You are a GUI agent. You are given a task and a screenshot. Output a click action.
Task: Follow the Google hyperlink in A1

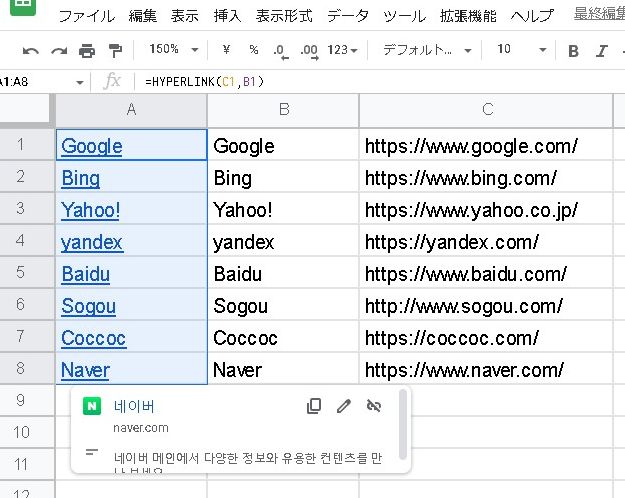click(92, 146)
